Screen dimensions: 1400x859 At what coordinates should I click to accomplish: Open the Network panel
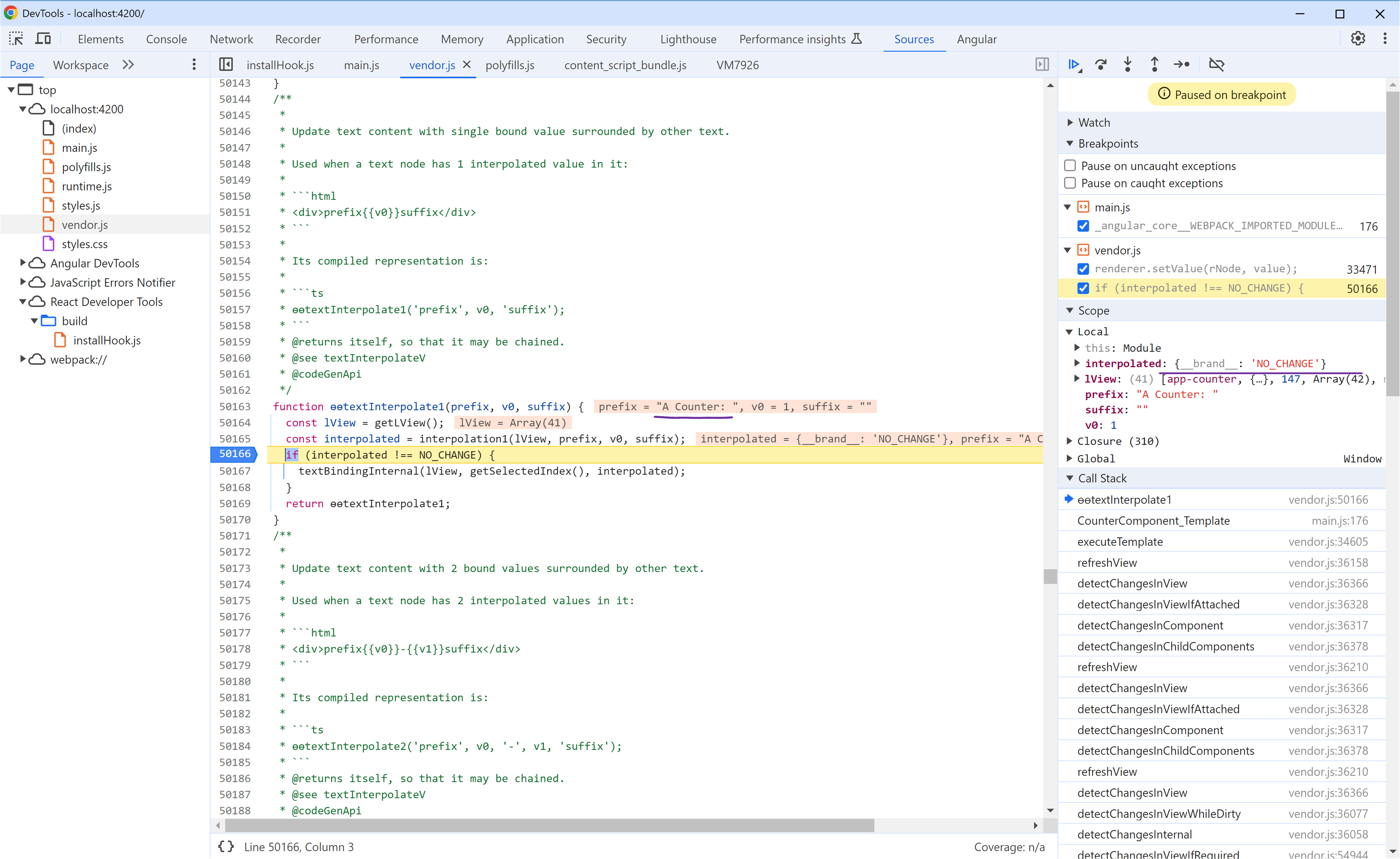point(231,39)
